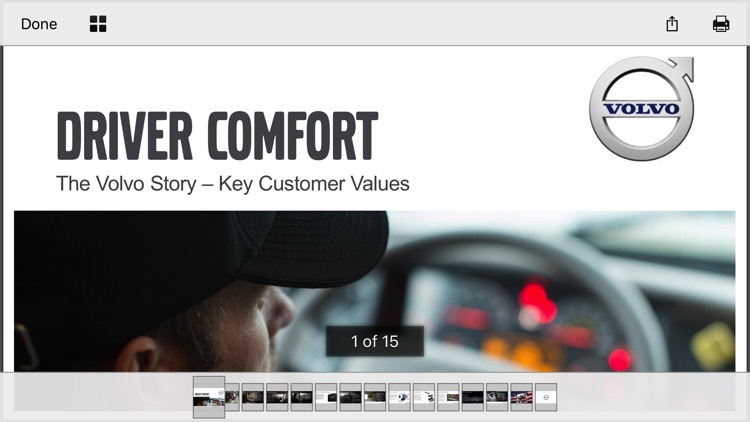Tap the "1 of 15" page indicator
The width and height of the screenshot is (750, 422).
tap(375, 341)
